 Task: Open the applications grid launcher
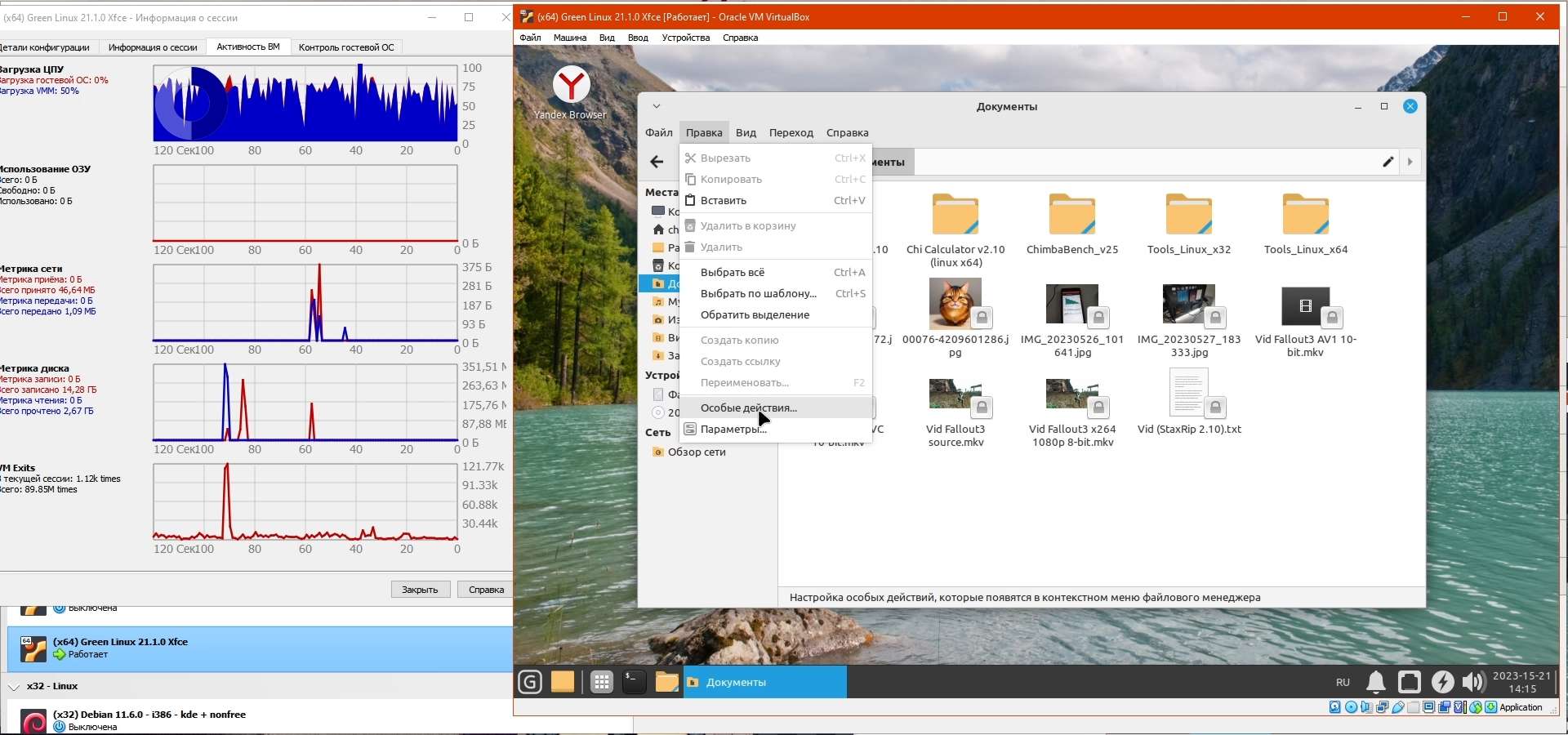click(x=602, y=682)
